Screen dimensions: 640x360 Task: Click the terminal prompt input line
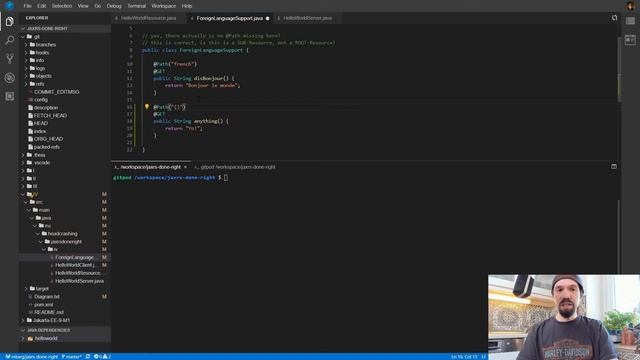click(226, 178)
